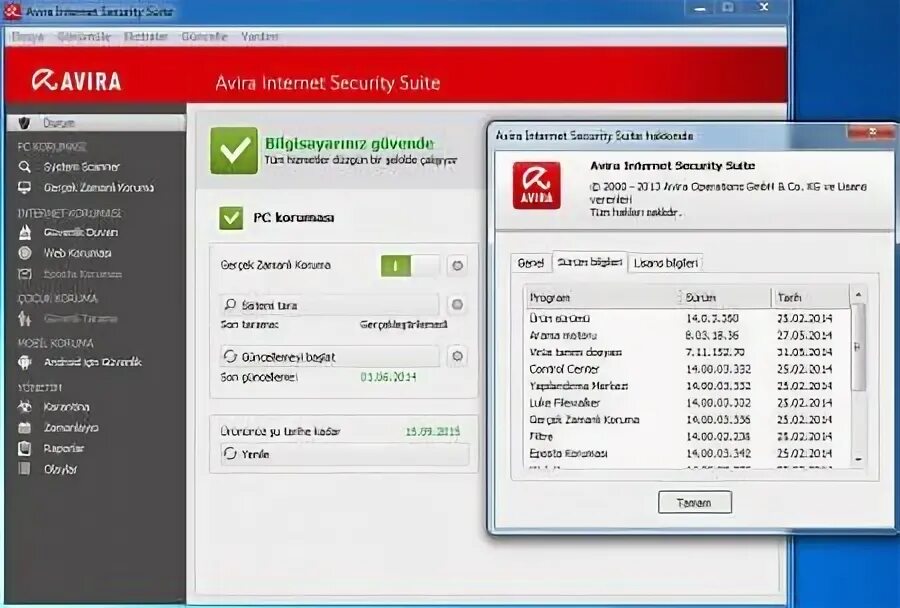Screen dimensions: 900x608
Task: Click the Avira logo in red banner
Action: click(76, 80)
